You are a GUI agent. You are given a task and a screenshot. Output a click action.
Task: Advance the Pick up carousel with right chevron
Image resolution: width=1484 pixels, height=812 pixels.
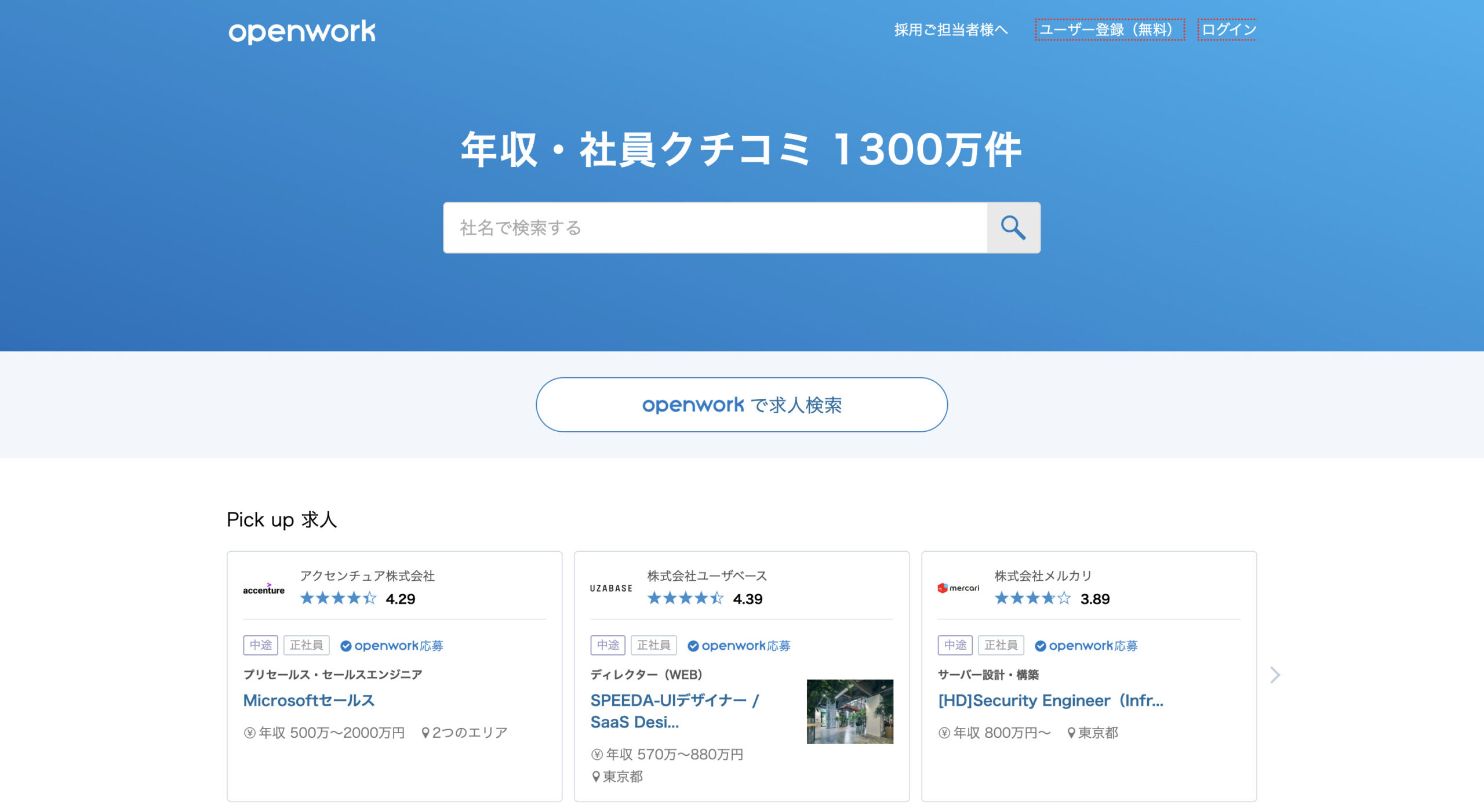tap(1275, 675)
